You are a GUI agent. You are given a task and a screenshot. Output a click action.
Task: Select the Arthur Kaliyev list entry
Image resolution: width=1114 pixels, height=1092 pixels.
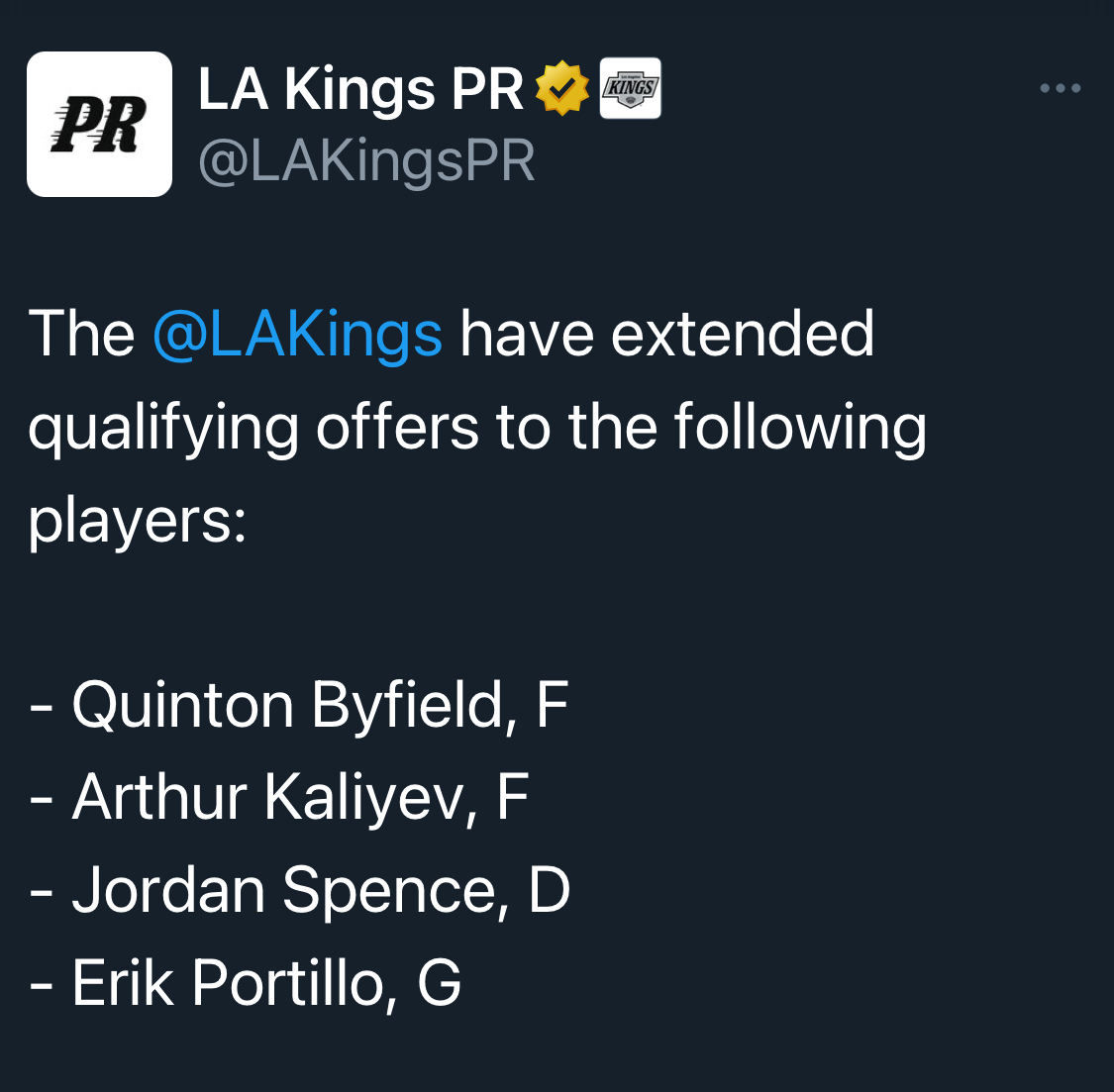pos(279,799)
